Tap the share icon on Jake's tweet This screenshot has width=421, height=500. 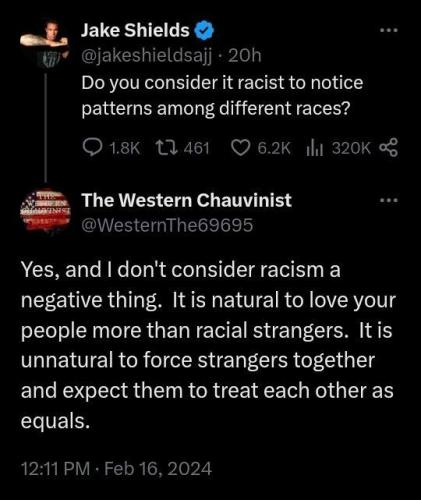click(x=389, y=148)
